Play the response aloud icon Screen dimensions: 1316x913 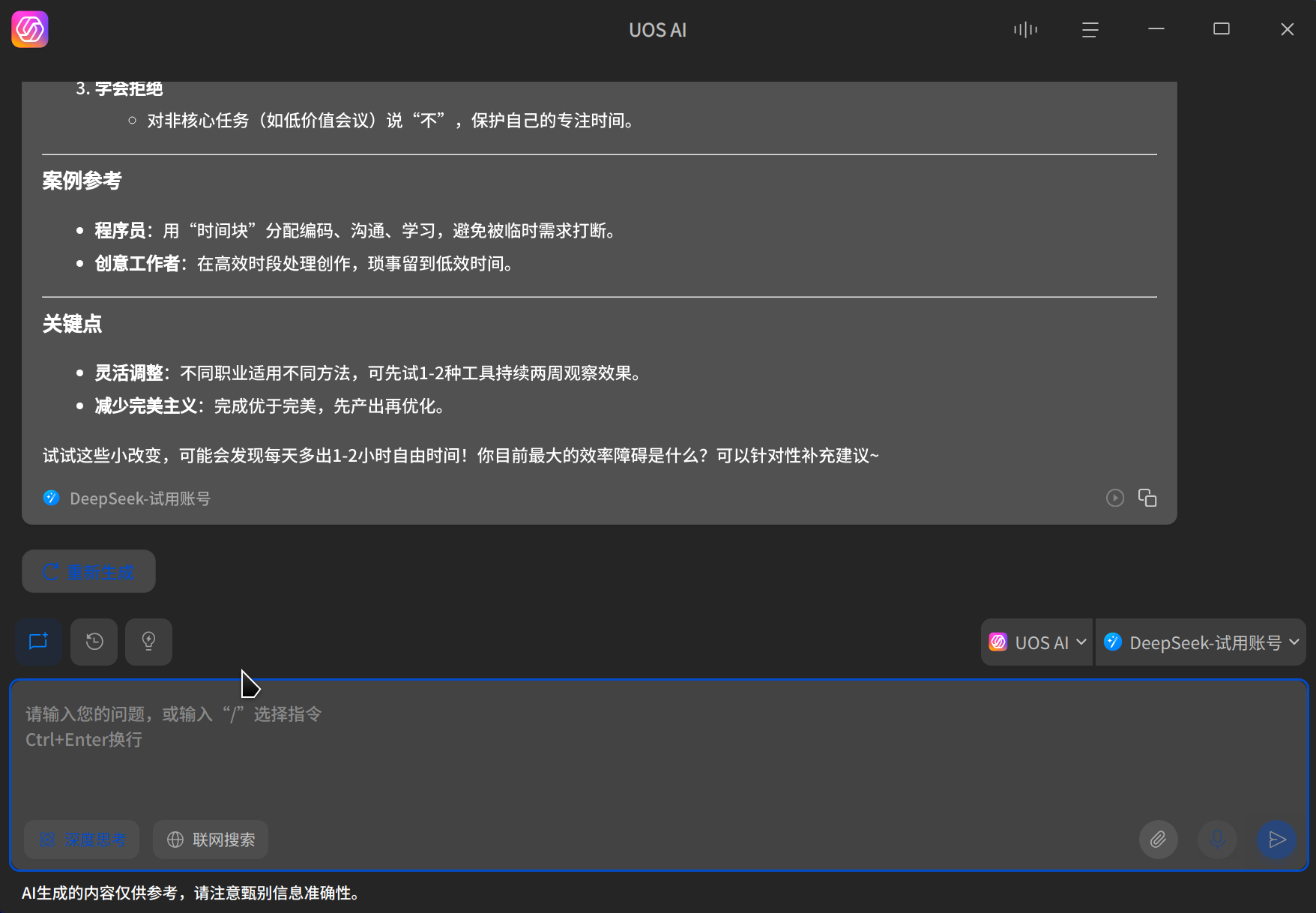point(1115,498)
